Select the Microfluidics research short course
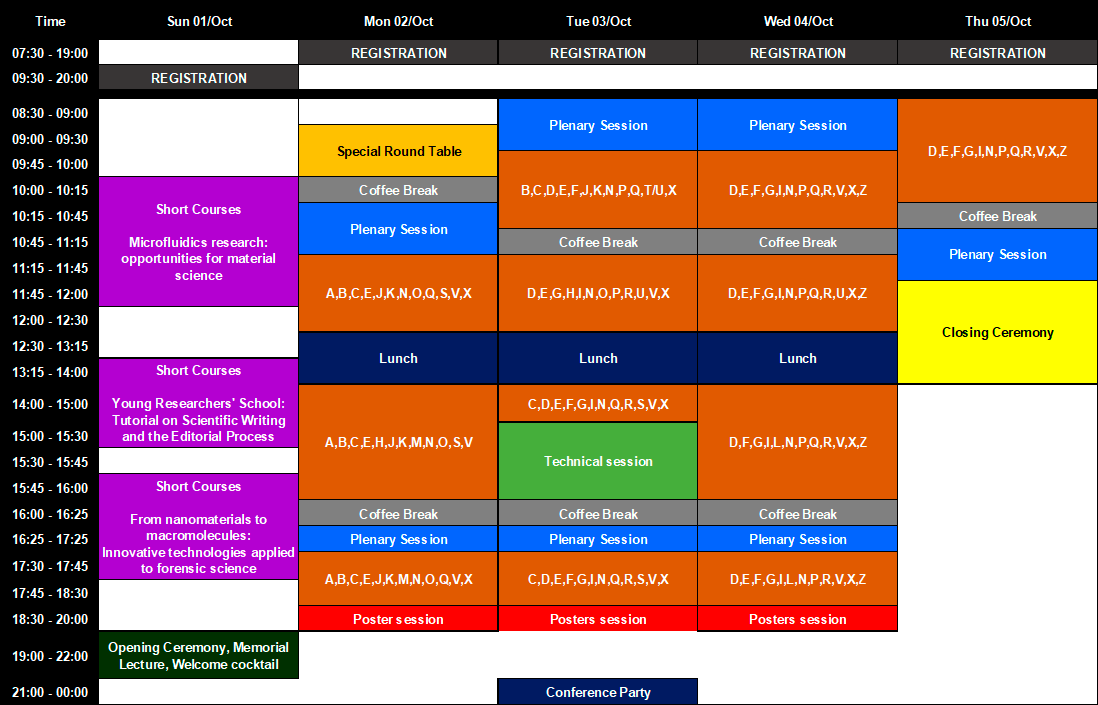 (198, 242)
